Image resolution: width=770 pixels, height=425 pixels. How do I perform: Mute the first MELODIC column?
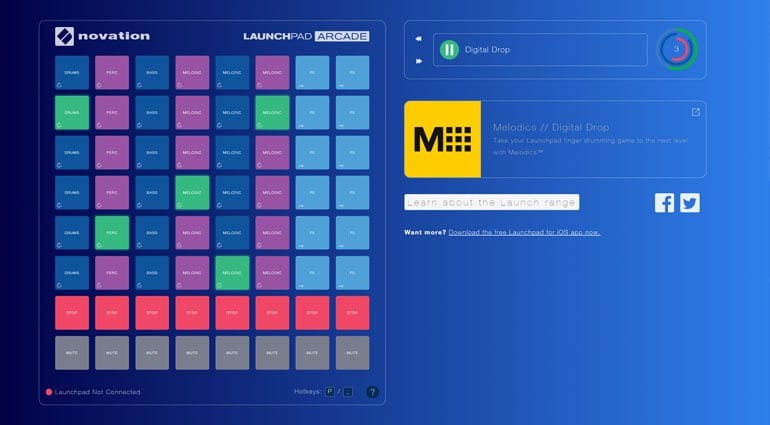192,353
